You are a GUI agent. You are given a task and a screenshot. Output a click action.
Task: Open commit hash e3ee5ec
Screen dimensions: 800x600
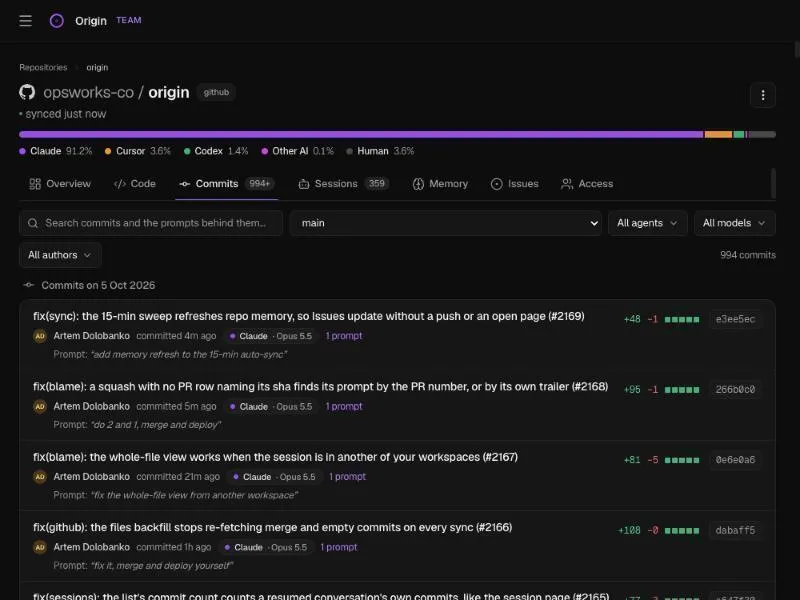coord(735,319)
